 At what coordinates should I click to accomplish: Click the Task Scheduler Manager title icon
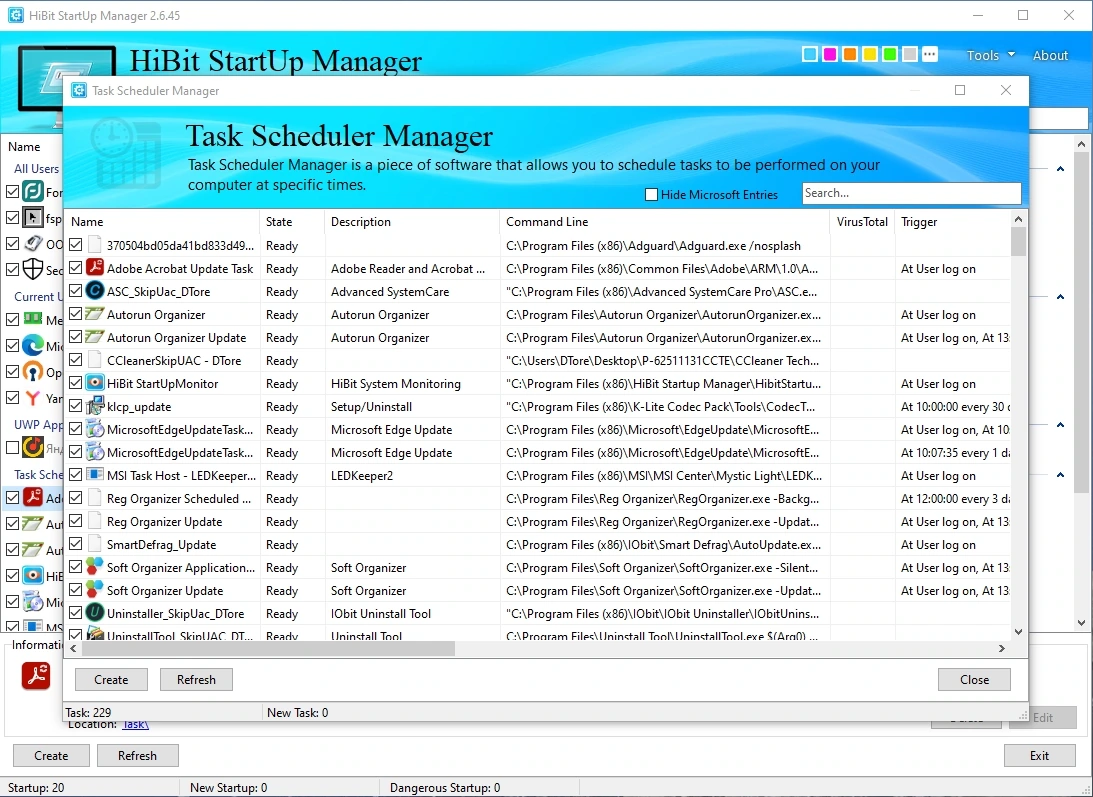point(79,91)
